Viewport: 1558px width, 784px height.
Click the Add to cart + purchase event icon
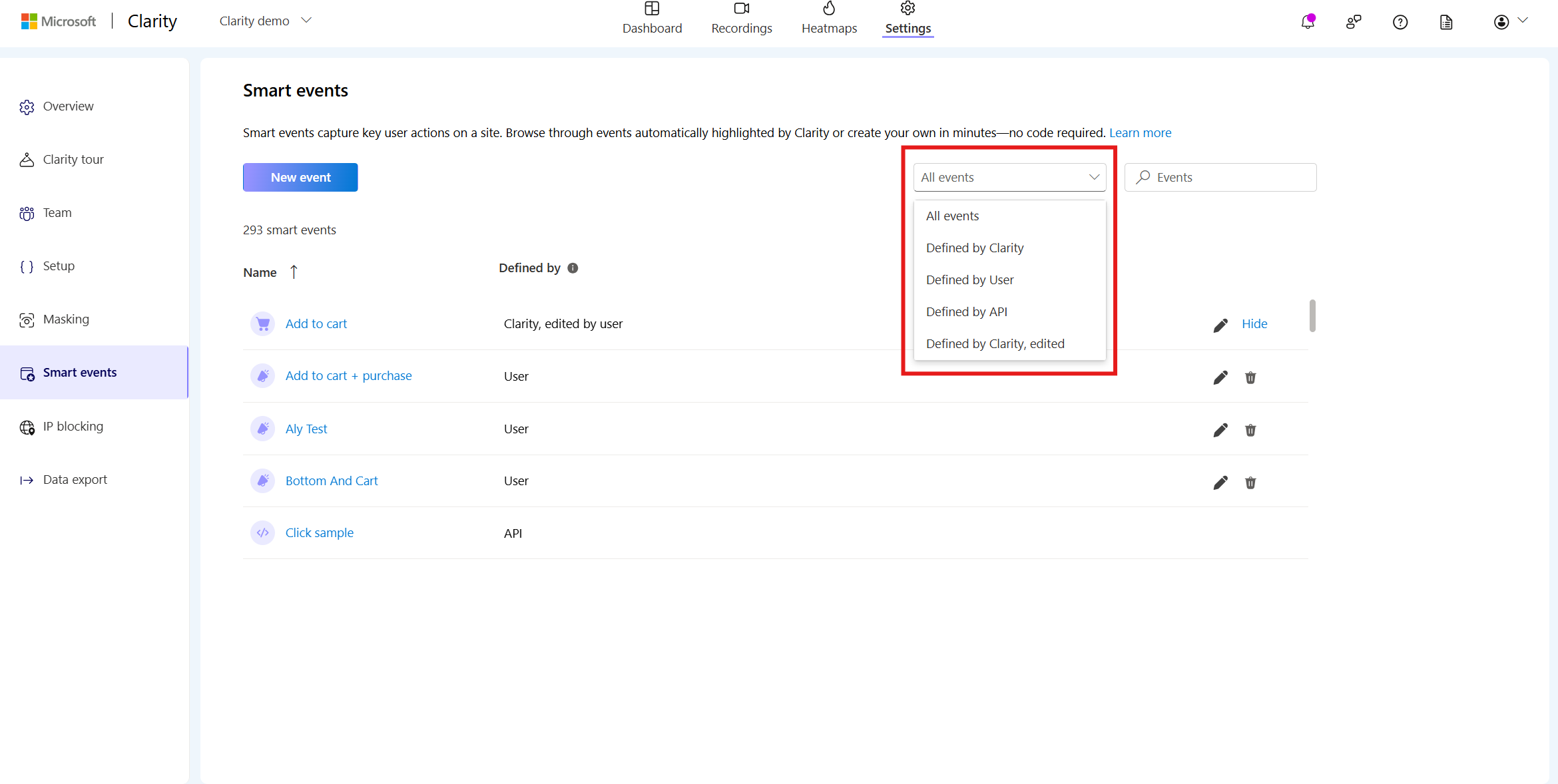(x=263, y=376)
